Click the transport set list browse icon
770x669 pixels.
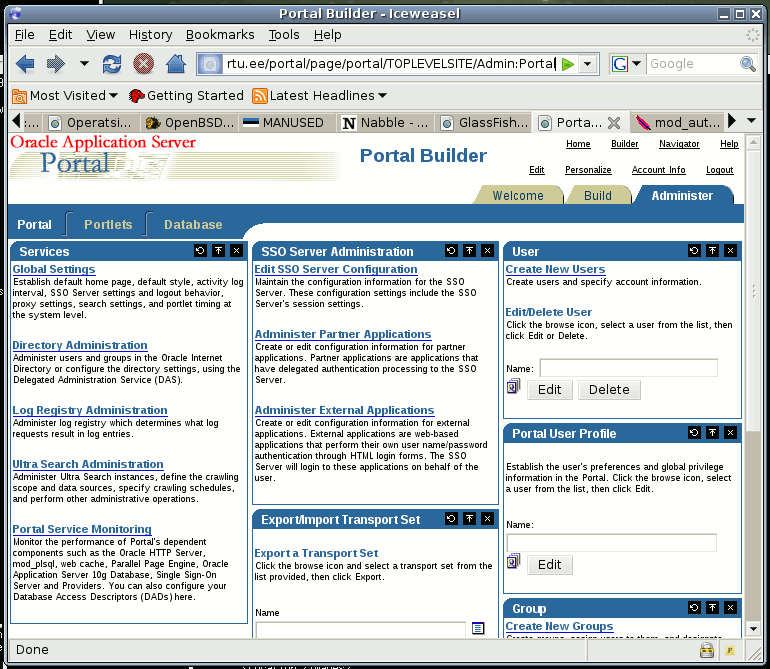point(478,628)
